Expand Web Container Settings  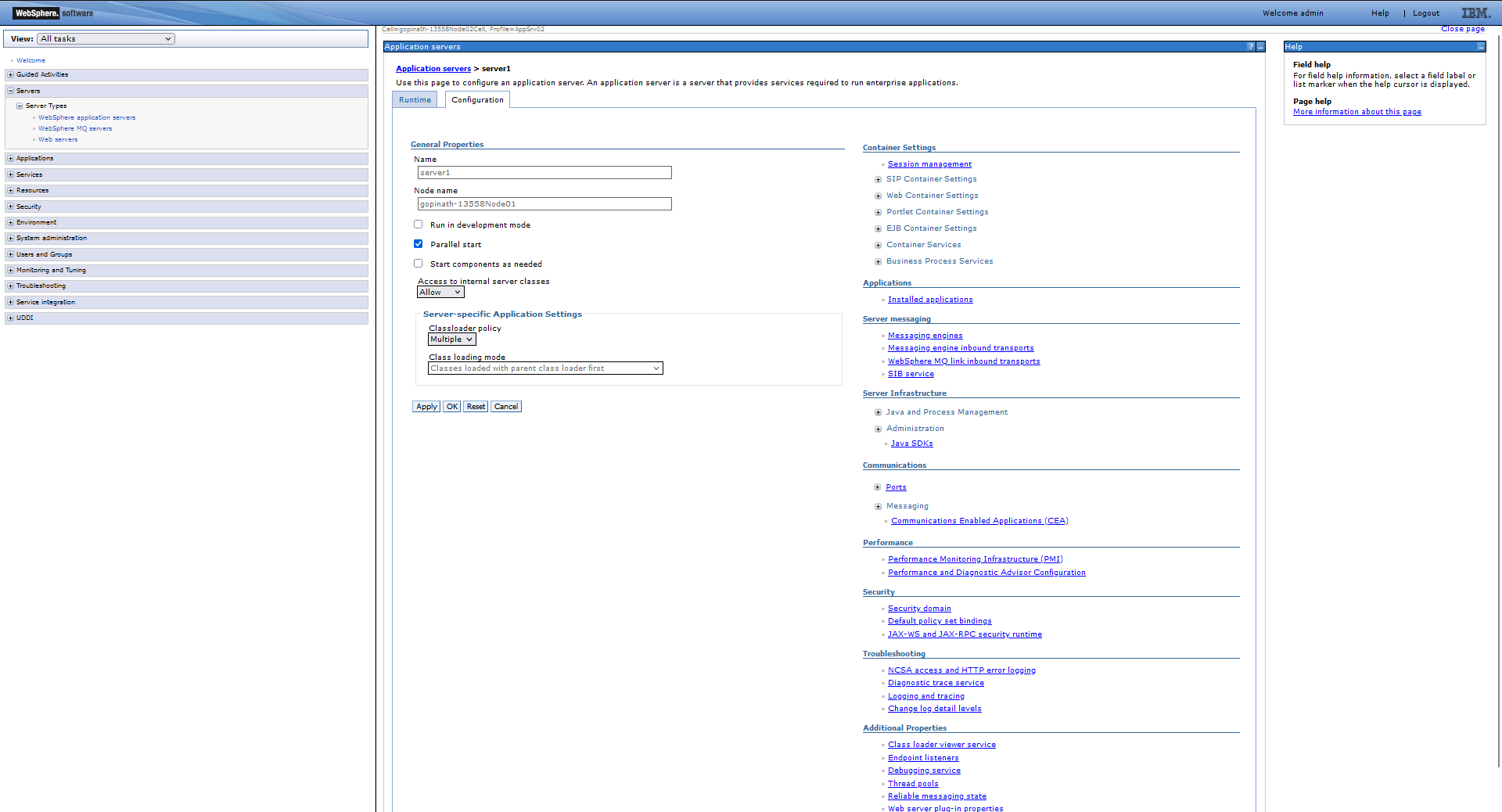click(x=878, y=196)
